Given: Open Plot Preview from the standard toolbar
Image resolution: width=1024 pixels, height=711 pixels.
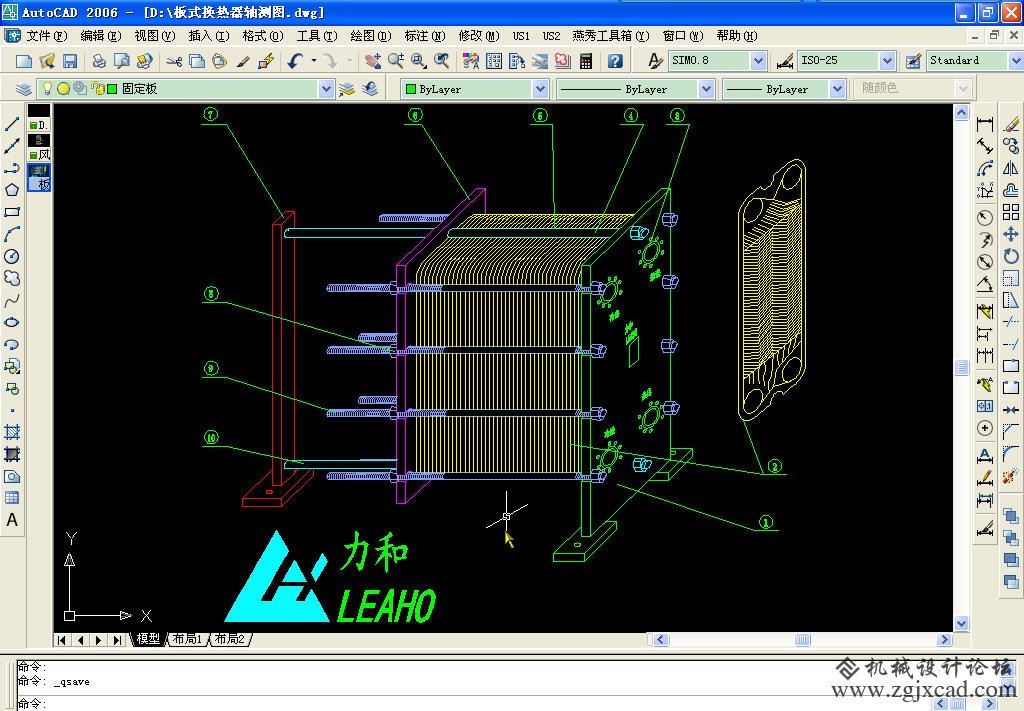Looking at the screenshot, I should [x=121, y=61].
